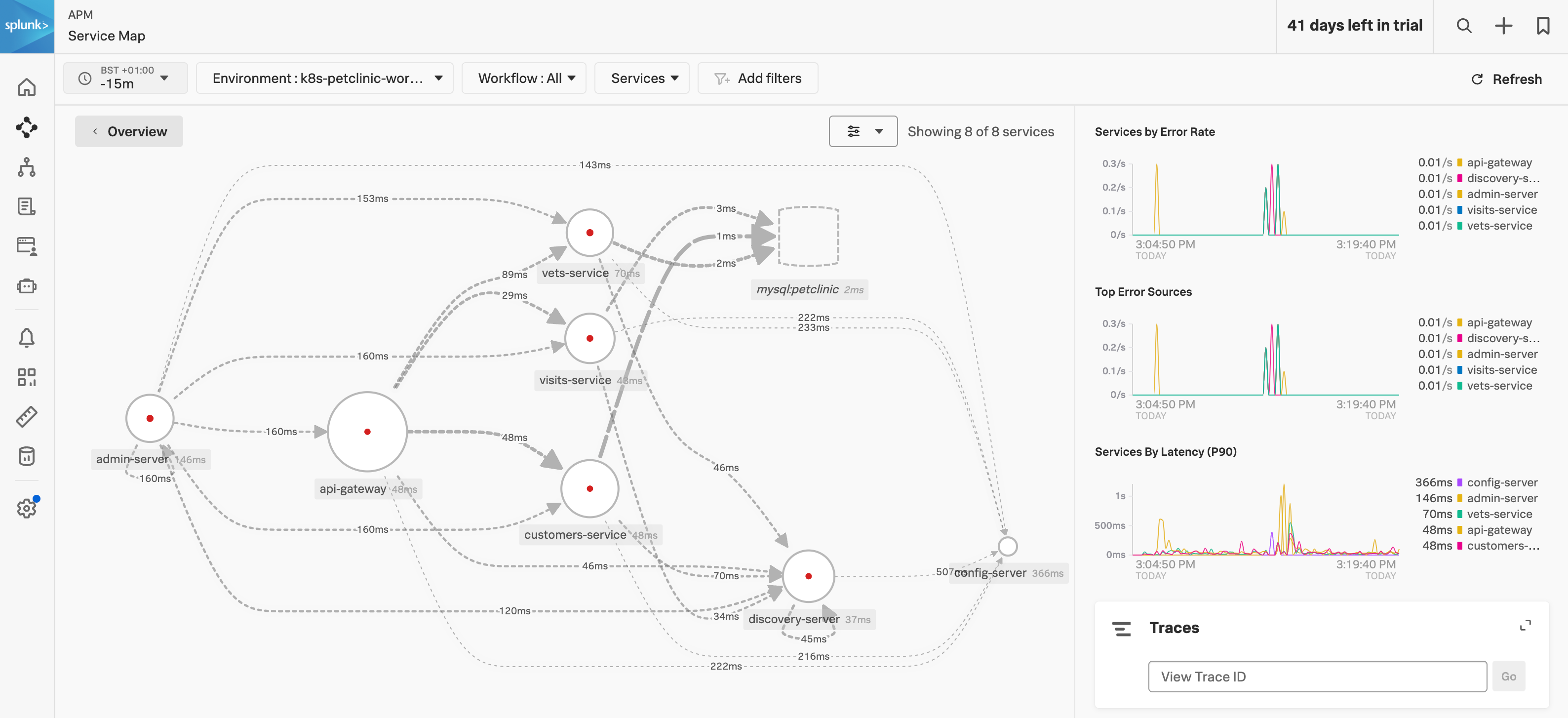Open the Dashboards grid icon
Image resolution: width=1568 pixels, height=718 pixels.
(x=27, y=377)
